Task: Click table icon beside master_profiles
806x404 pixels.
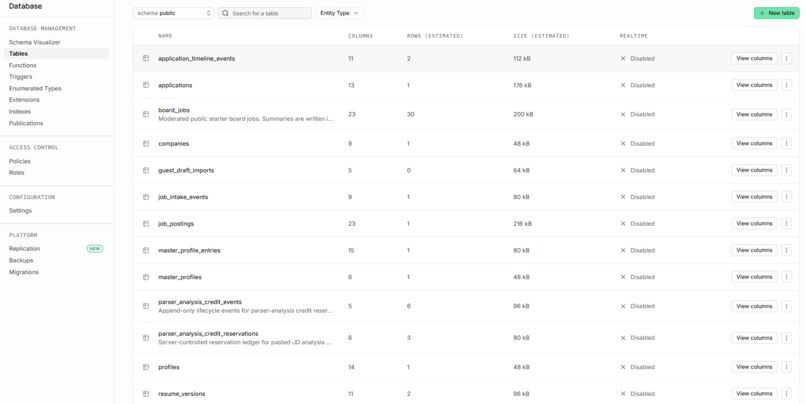Action: coord(146,277)
